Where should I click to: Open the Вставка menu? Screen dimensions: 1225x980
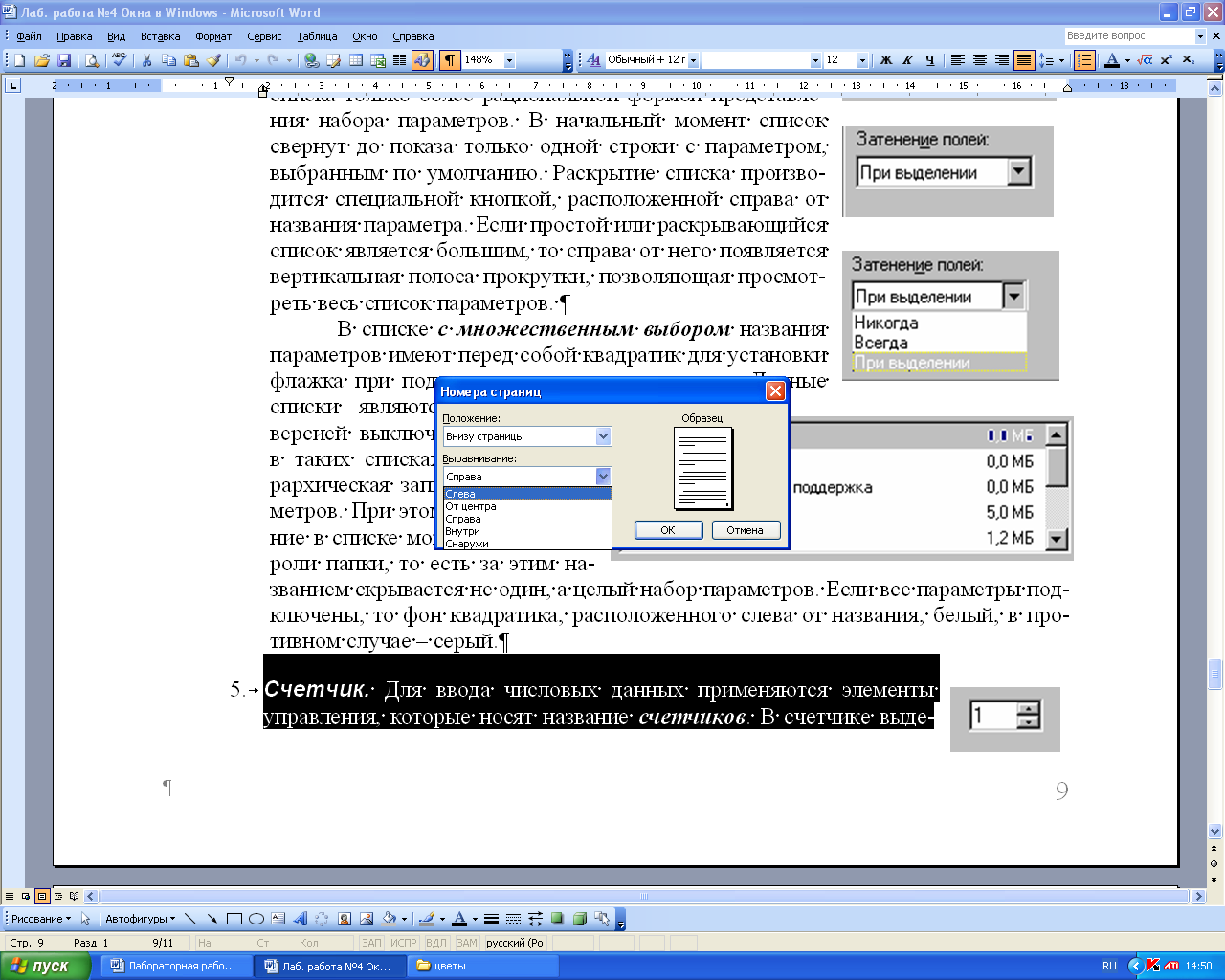coord(160,36)
